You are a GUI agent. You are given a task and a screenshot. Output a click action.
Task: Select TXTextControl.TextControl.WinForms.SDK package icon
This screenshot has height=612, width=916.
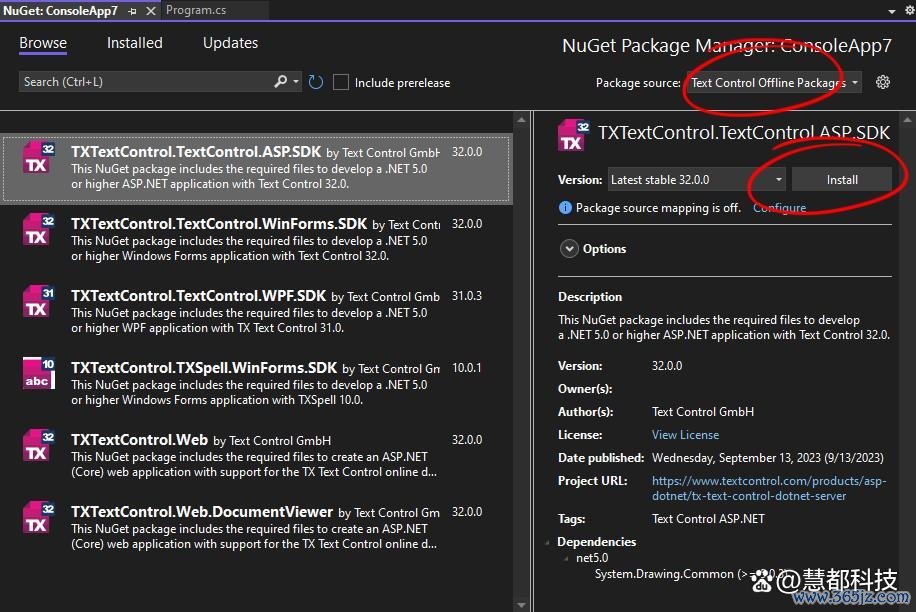coord(39,230)
